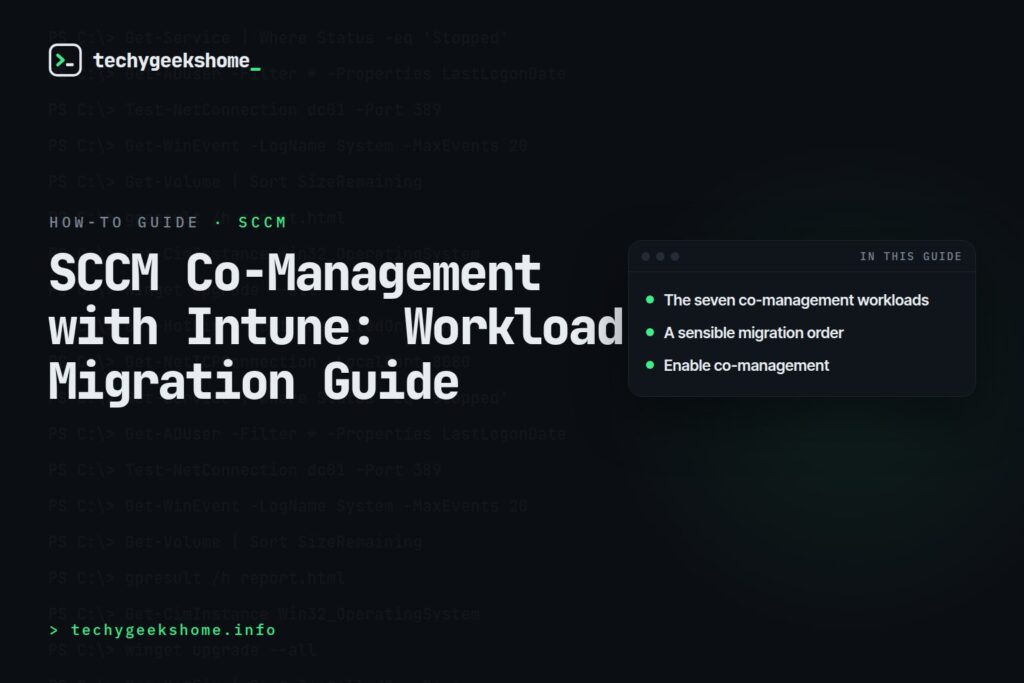
Task: Click the green 'SCCM' category tag
Action: click(x=262, y=222)
